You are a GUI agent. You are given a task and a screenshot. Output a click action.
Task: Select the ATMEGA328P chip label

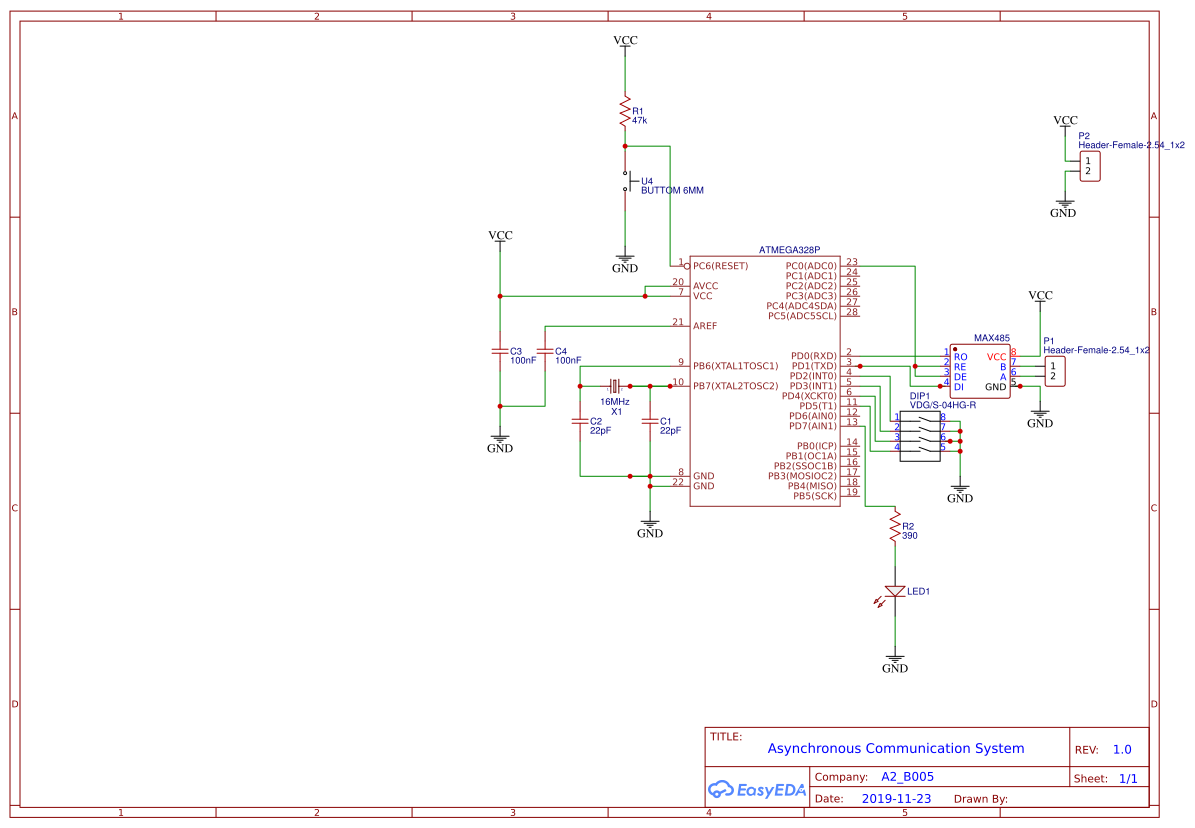pos(789,249)
